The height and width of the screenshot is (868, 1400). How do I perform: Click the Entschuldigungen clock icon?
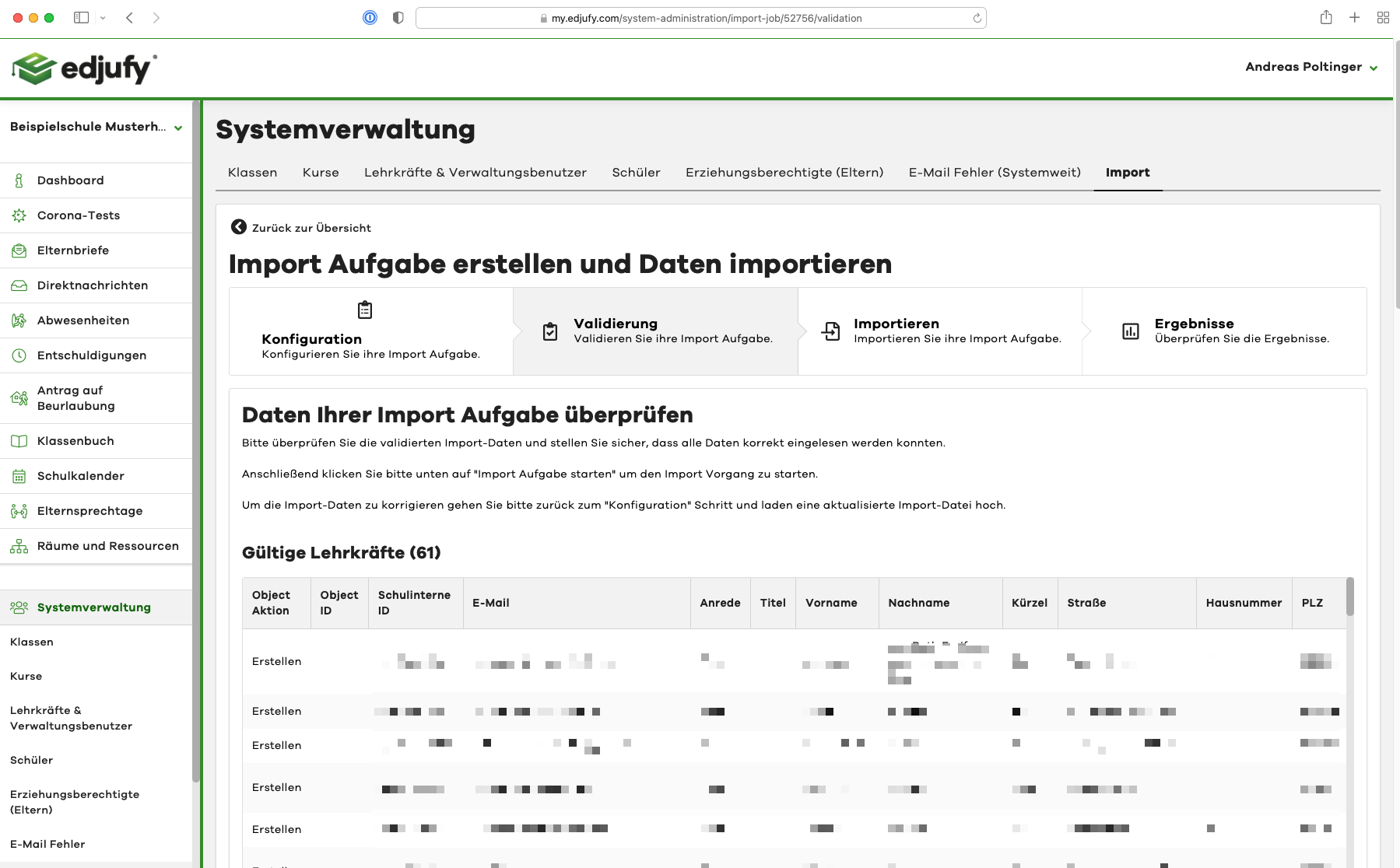[19, 355]
